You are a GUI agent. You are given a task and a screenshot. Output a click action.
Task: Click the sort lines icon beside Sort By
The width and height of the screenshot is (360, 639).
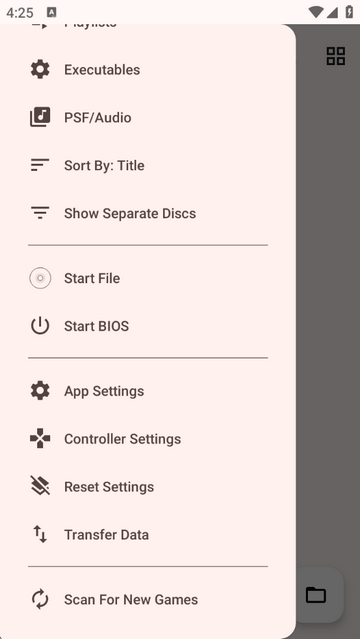click(x=40, y=165)
